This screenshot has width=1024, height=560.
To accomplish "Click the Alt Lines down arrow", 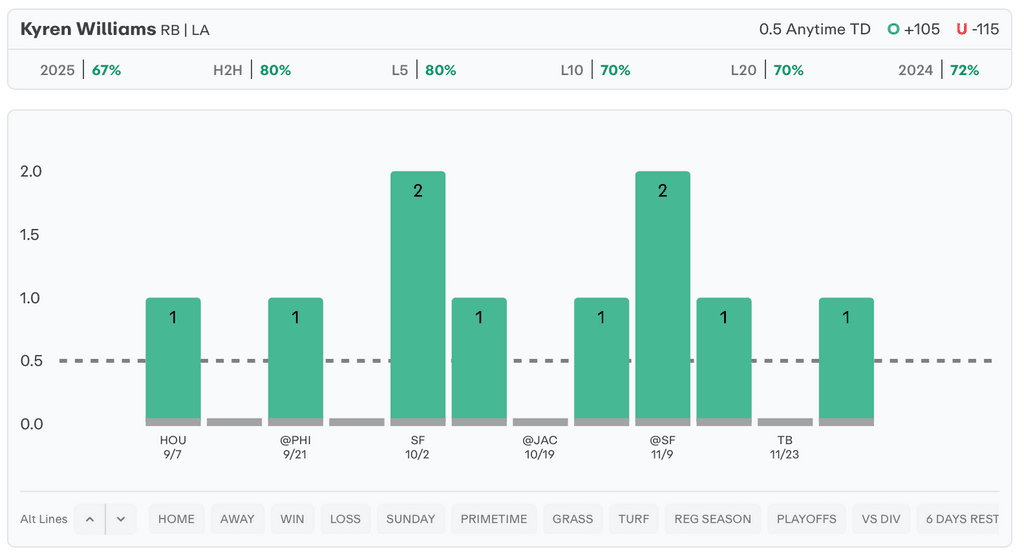I will 121,519.
